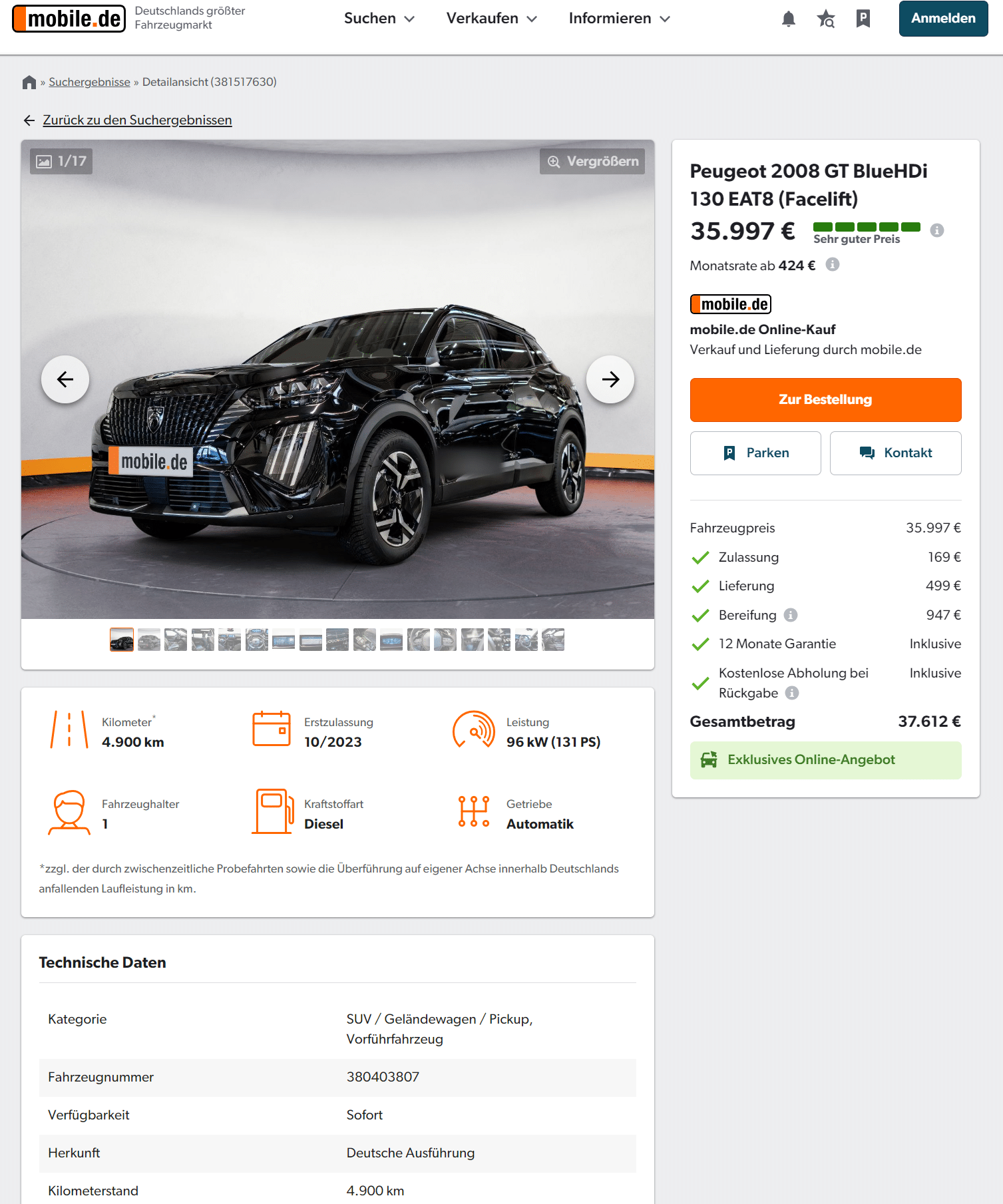This screenshot has height=1204, width=1003.
Task: Click the Exklusives Online-Angebot banner
Action: pos(825,760)
